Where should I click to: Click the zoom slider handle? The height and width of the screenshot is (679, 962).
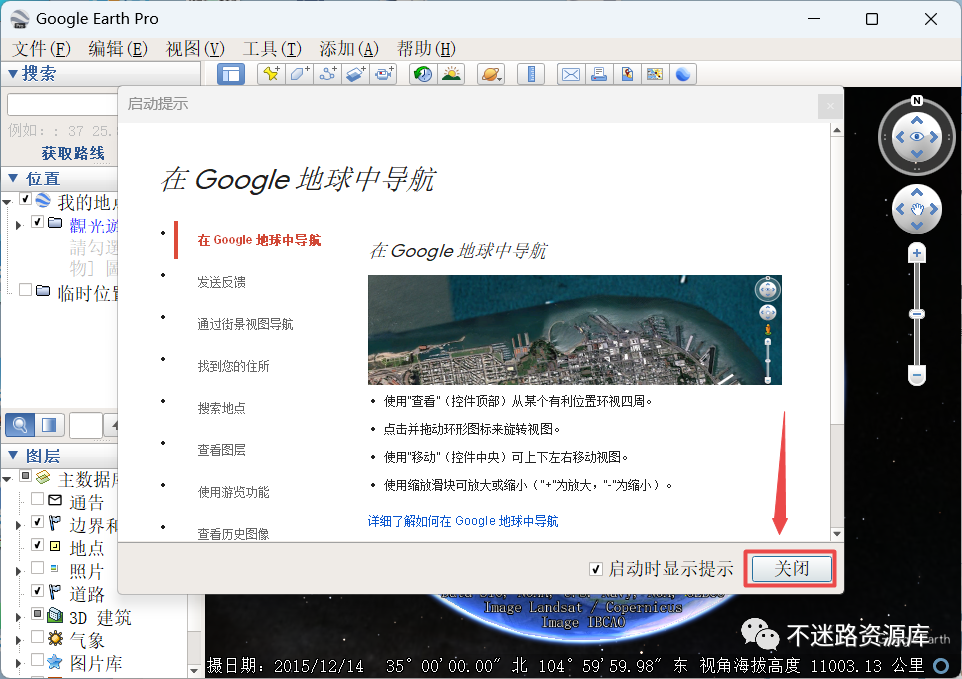[x=917, y=314]
